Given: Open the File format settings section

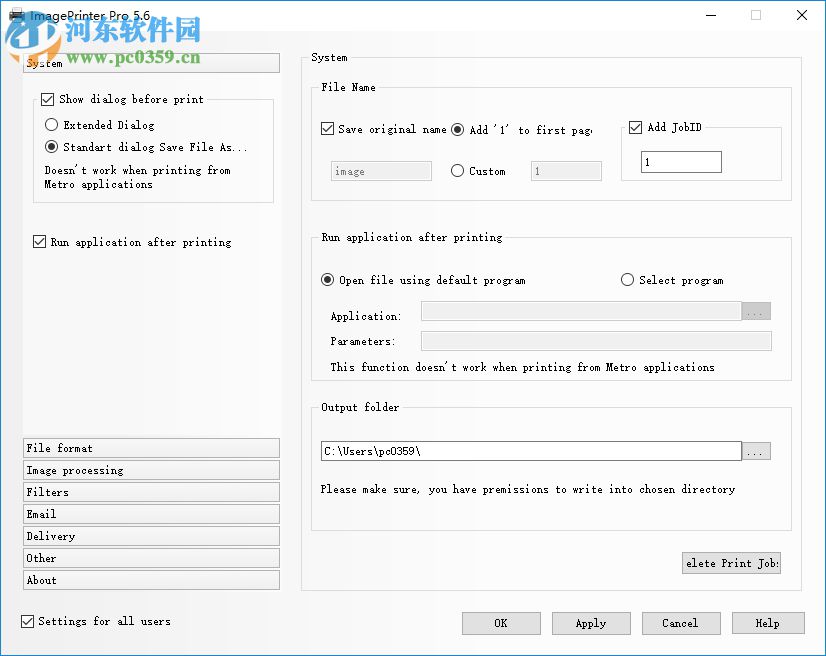Looking at the screenshot, I should point(150,448).
